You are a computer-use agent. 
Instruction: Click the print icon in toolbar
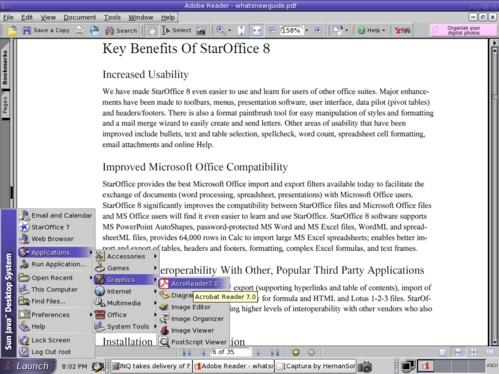pos(79,30)
